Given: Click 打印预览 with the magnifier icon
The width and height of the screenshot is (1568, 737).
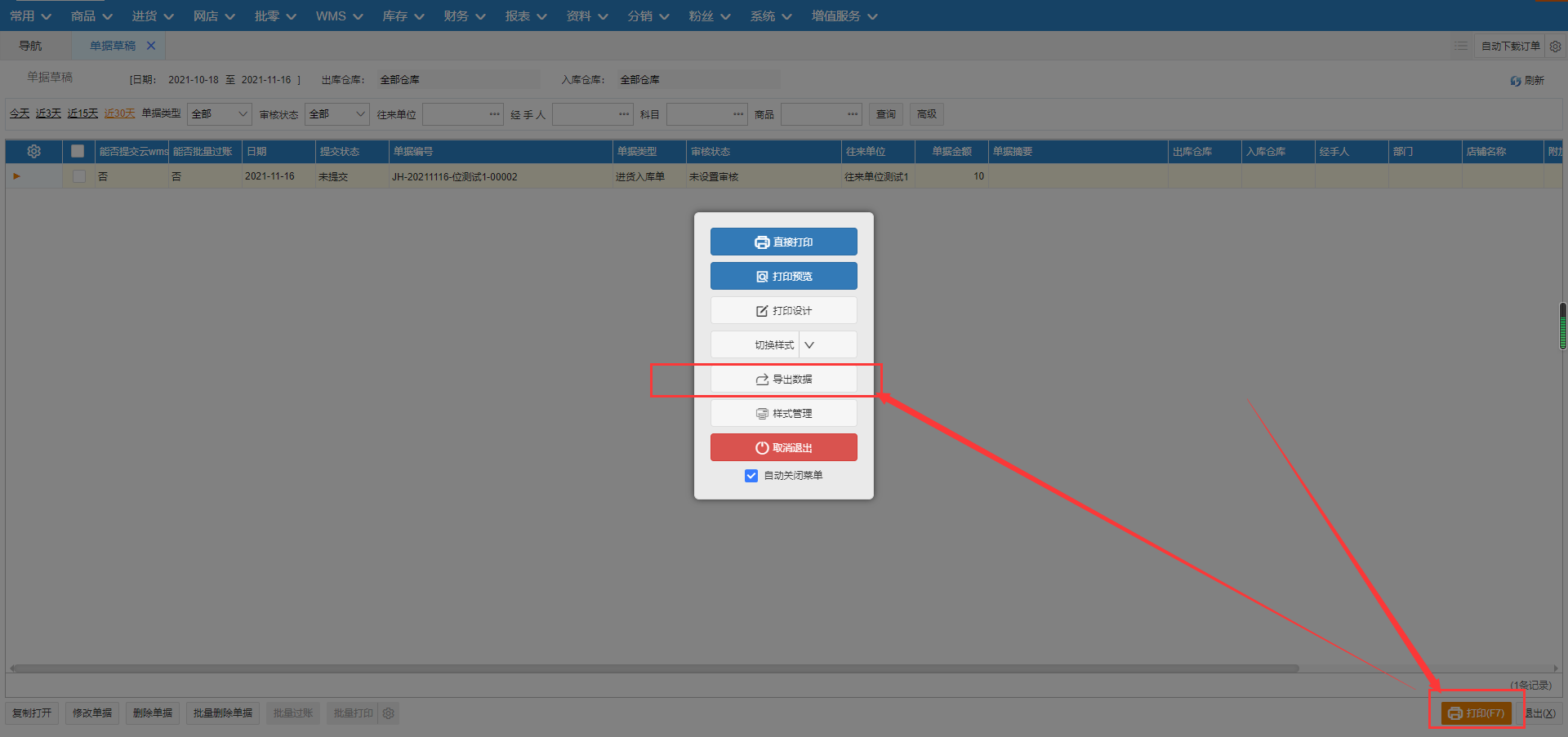Looking at the screenshot, I should click(784, 276).
